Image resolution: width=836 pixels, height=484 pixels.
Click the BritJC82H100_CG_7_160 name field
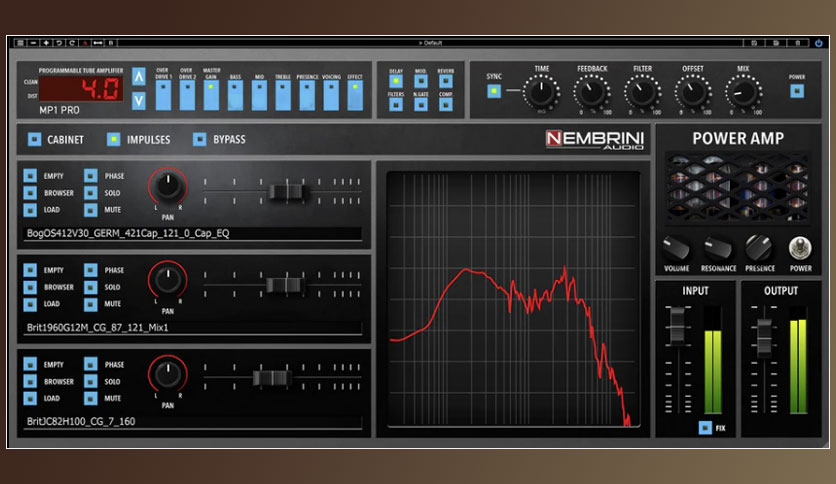pos(193,422)
